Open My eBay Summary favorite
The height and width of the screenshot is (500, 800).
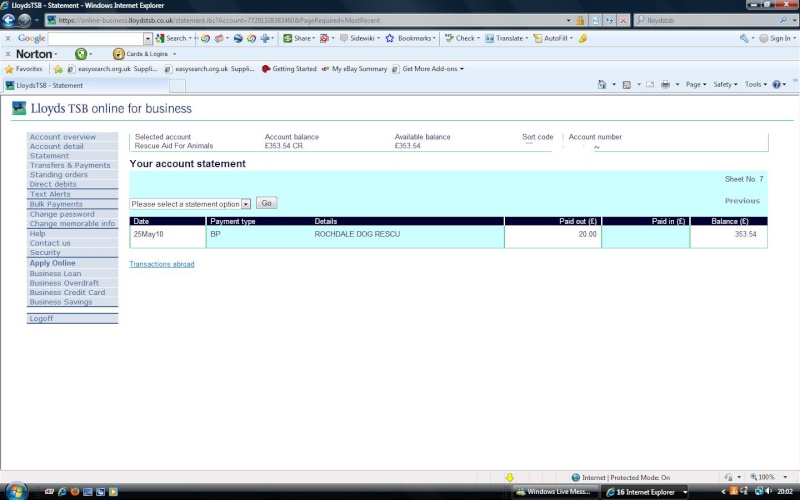click(x=355, y=69)
